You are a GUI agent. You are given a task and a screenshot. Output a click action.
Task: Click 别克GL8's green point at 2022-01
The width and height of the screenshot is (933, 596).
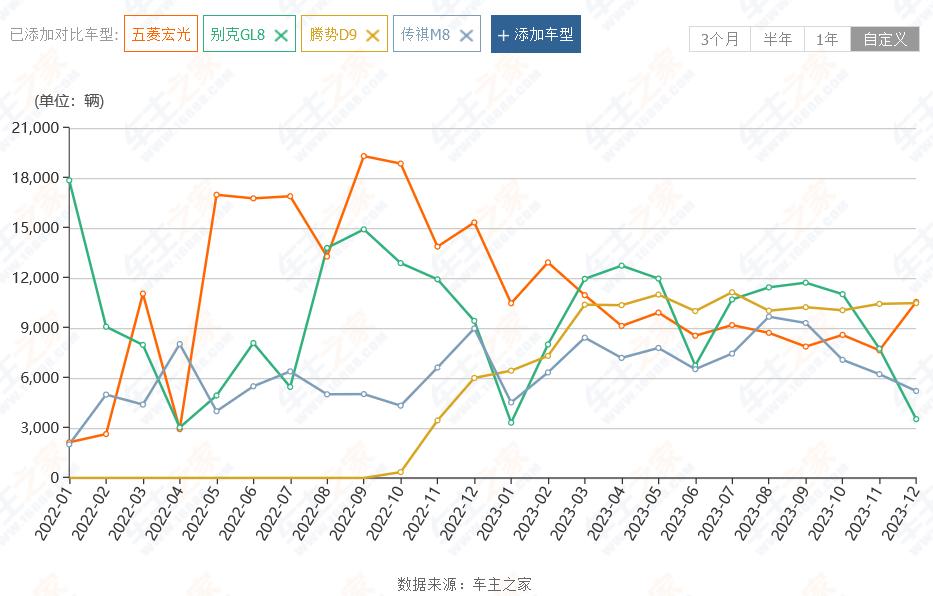(x=68, y=180)
